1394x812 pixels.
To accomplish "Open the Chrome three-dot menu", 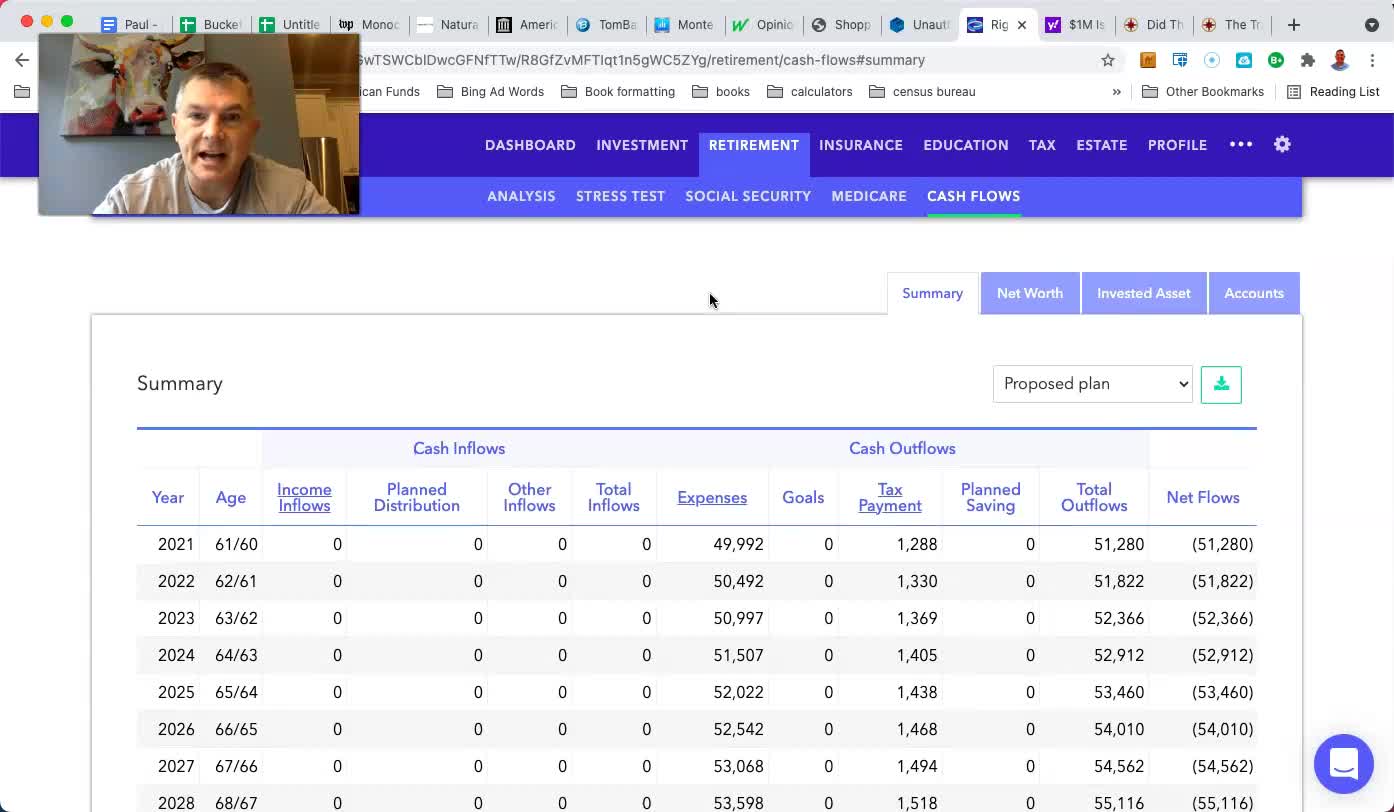I will (x=1372, y=60).
